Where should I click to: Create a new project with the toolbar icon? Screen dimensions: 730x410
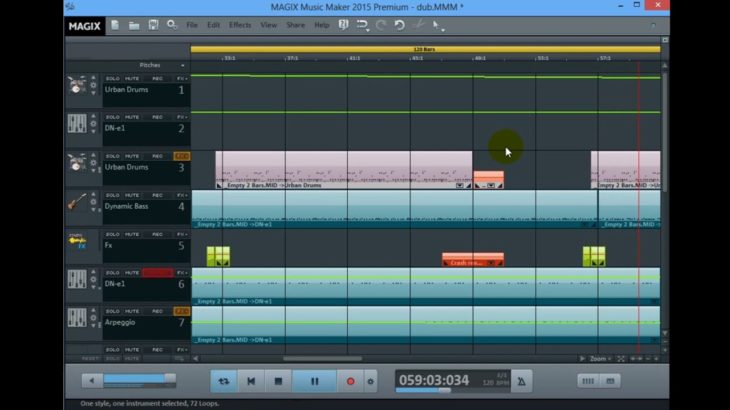point(115,25)
